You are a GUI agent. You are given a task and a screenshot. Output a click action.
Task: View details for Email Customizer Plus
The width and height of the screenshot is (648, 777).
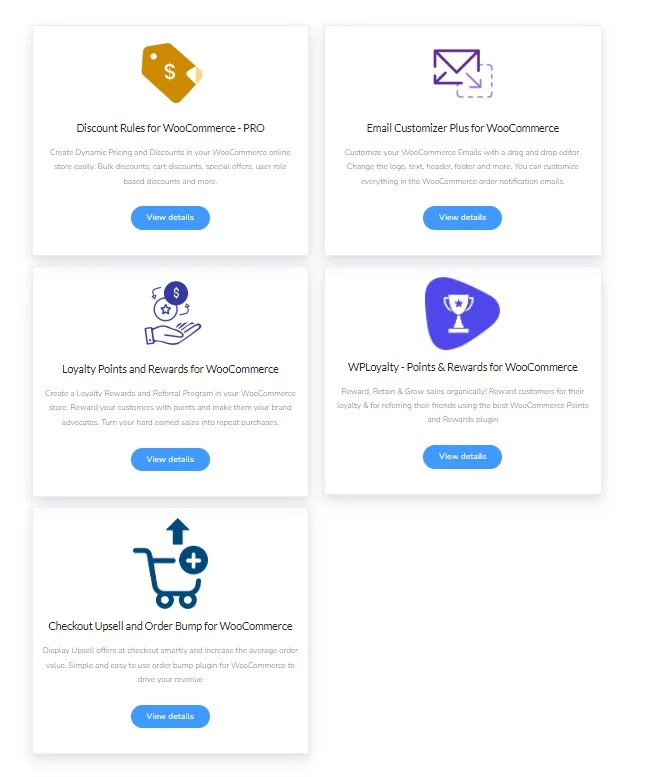462,218
